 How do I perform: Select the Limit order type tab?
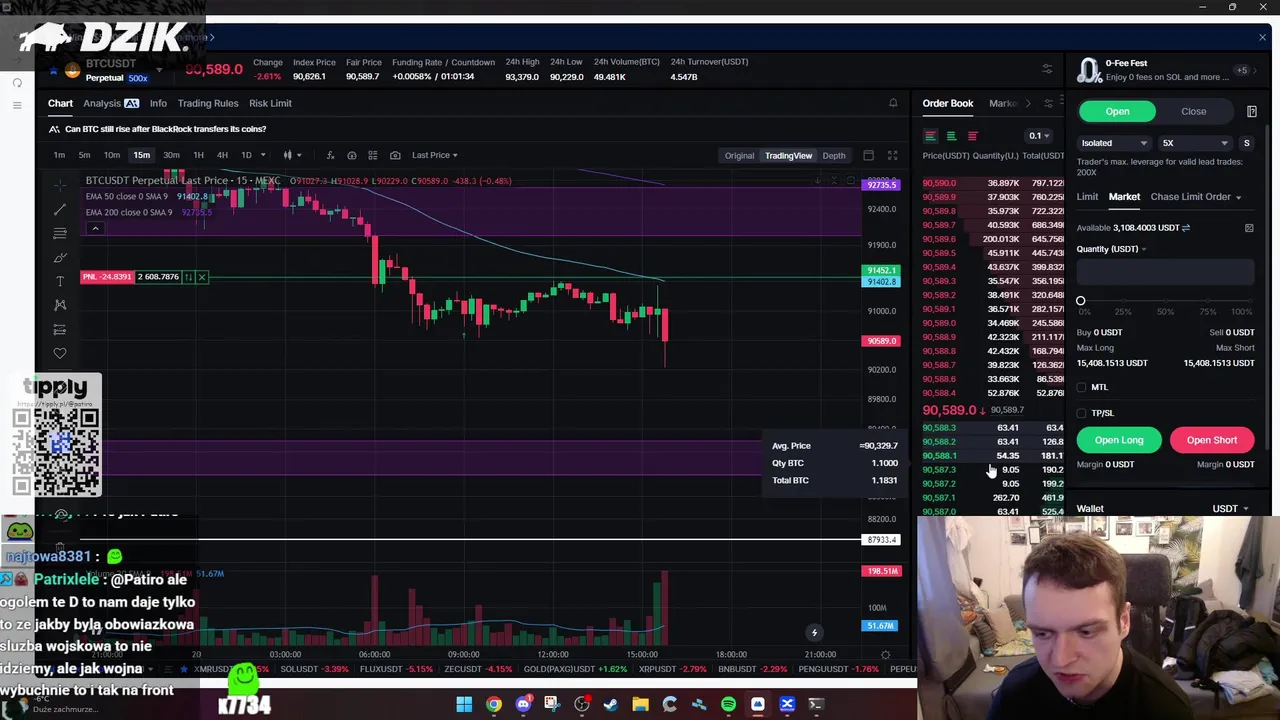click(1087, 197)
